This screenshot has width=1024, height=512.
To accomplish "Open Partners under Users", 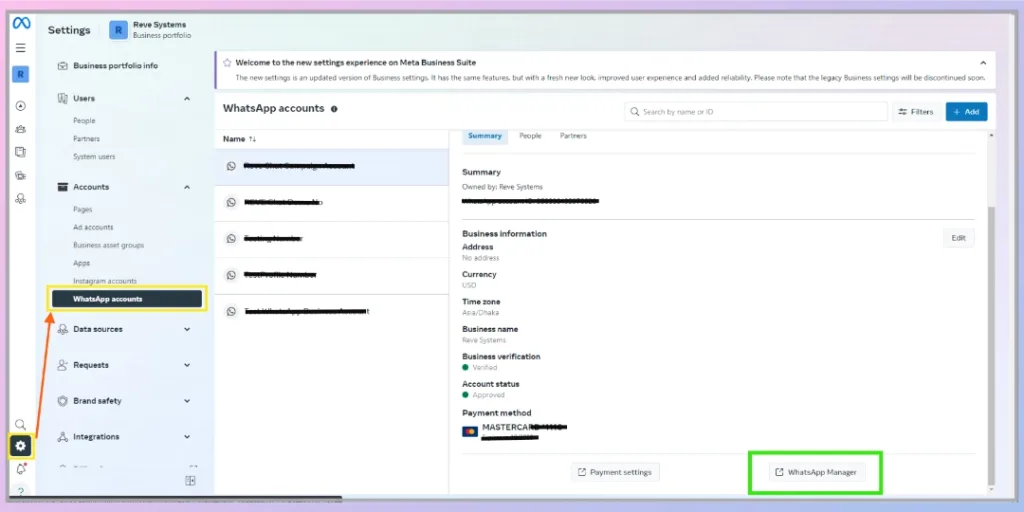I will [86, 139].
